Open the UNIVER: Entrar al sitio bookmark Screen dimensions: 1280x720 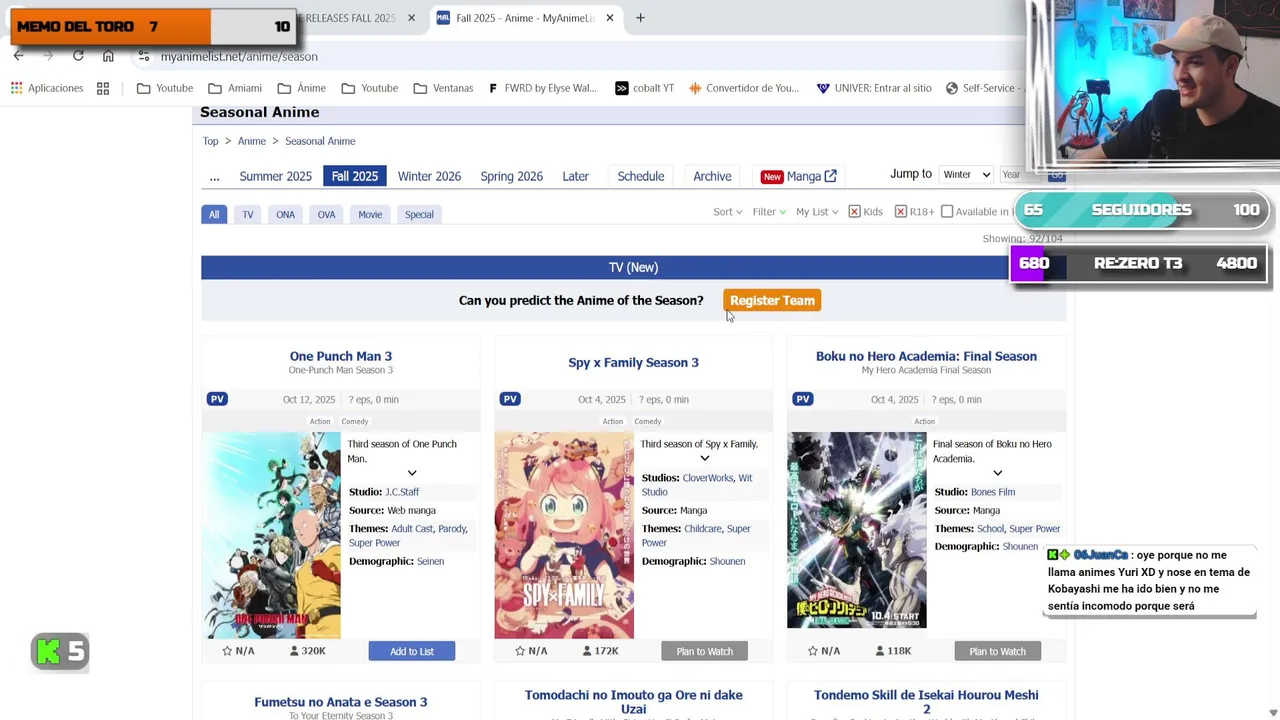(x=872, y=88)
